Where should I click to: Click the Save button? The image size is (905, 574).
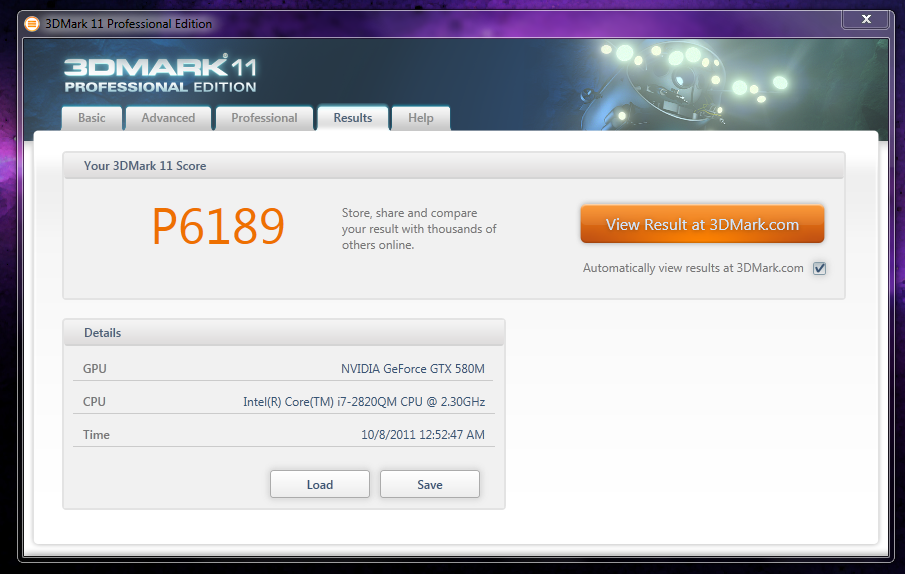click(x=429, y=484)
